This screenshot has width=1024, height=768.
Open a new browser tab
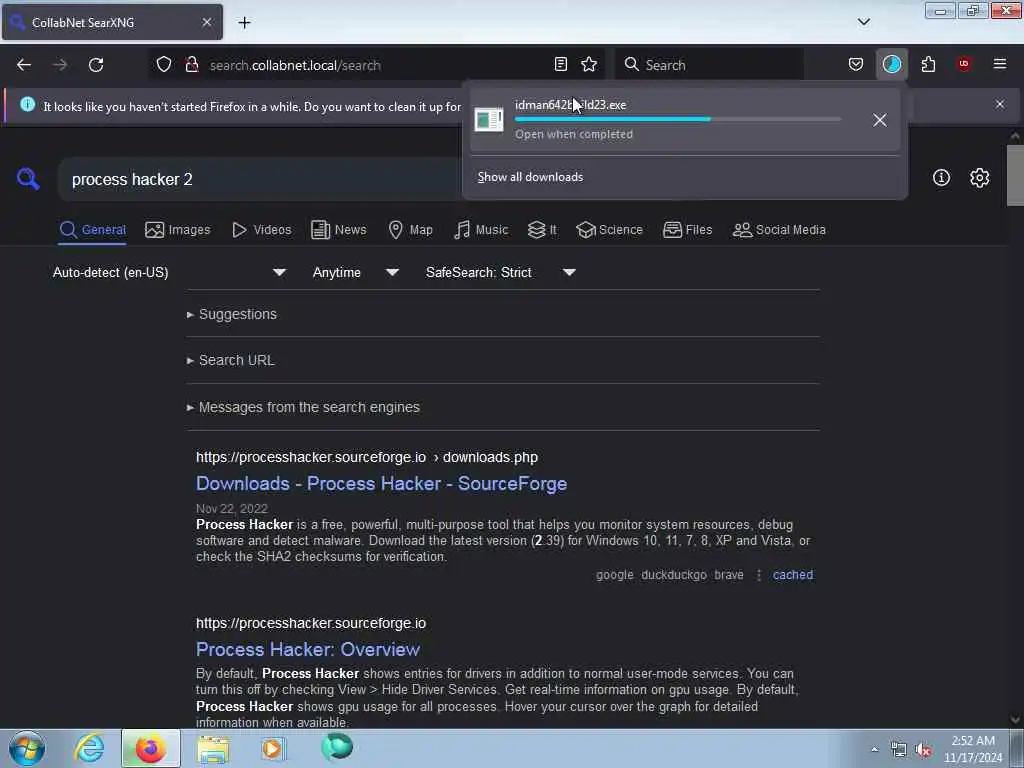pos(244,22)
